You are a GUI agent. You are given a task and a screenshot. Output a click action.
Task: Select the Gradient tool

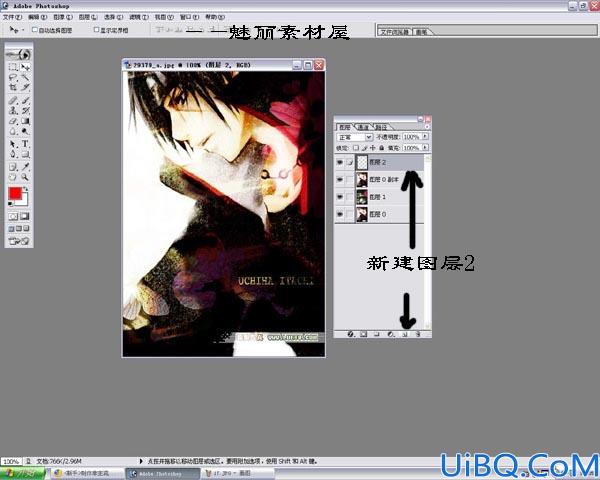coord(25,121)
